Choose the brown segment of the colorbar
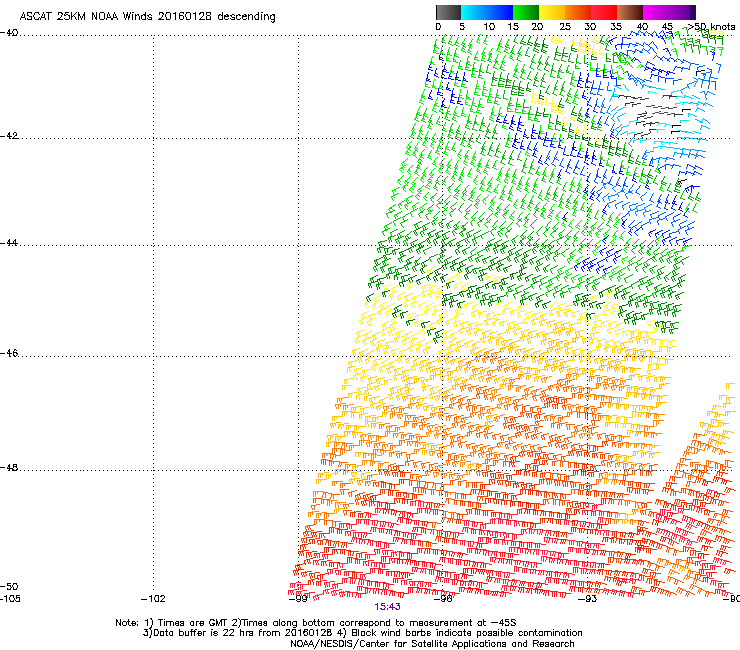The height and width of the screenshot is (650, 740). (630, 12)
